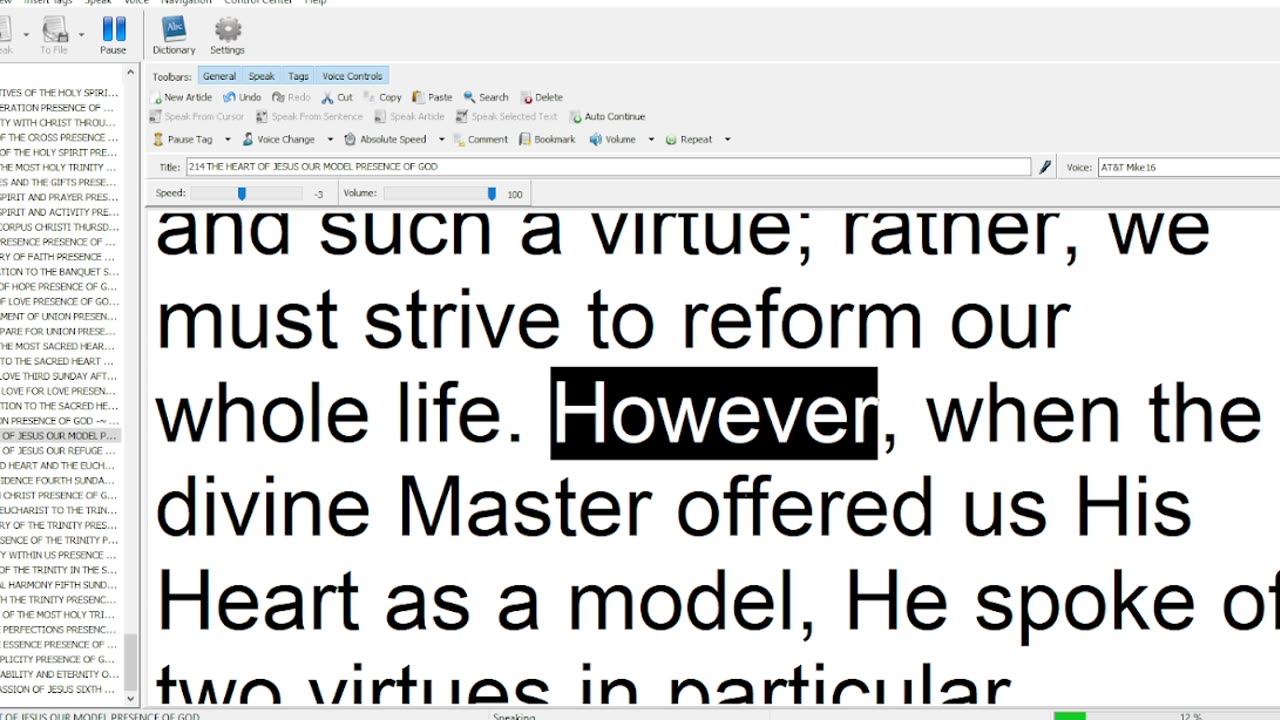Click the Undo button

242,97
